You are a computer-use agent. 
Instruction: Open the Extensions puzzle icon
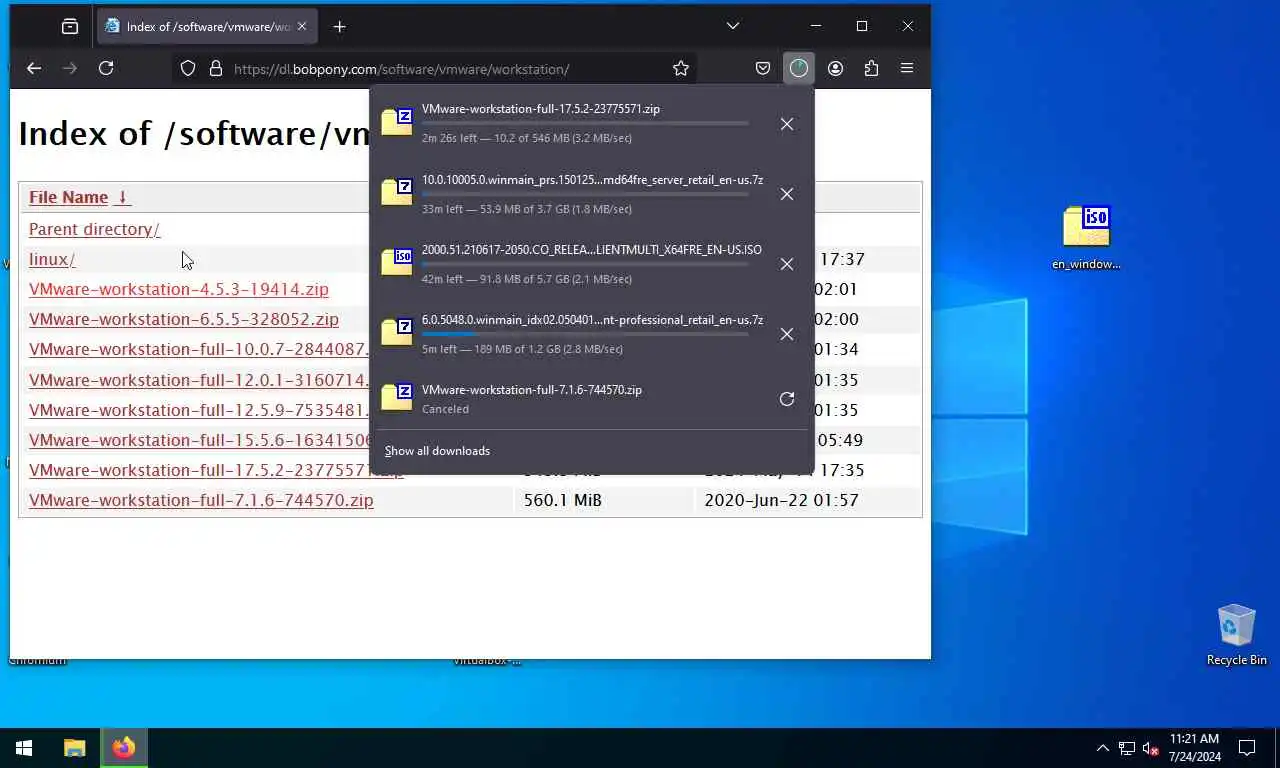pos(871,68)
